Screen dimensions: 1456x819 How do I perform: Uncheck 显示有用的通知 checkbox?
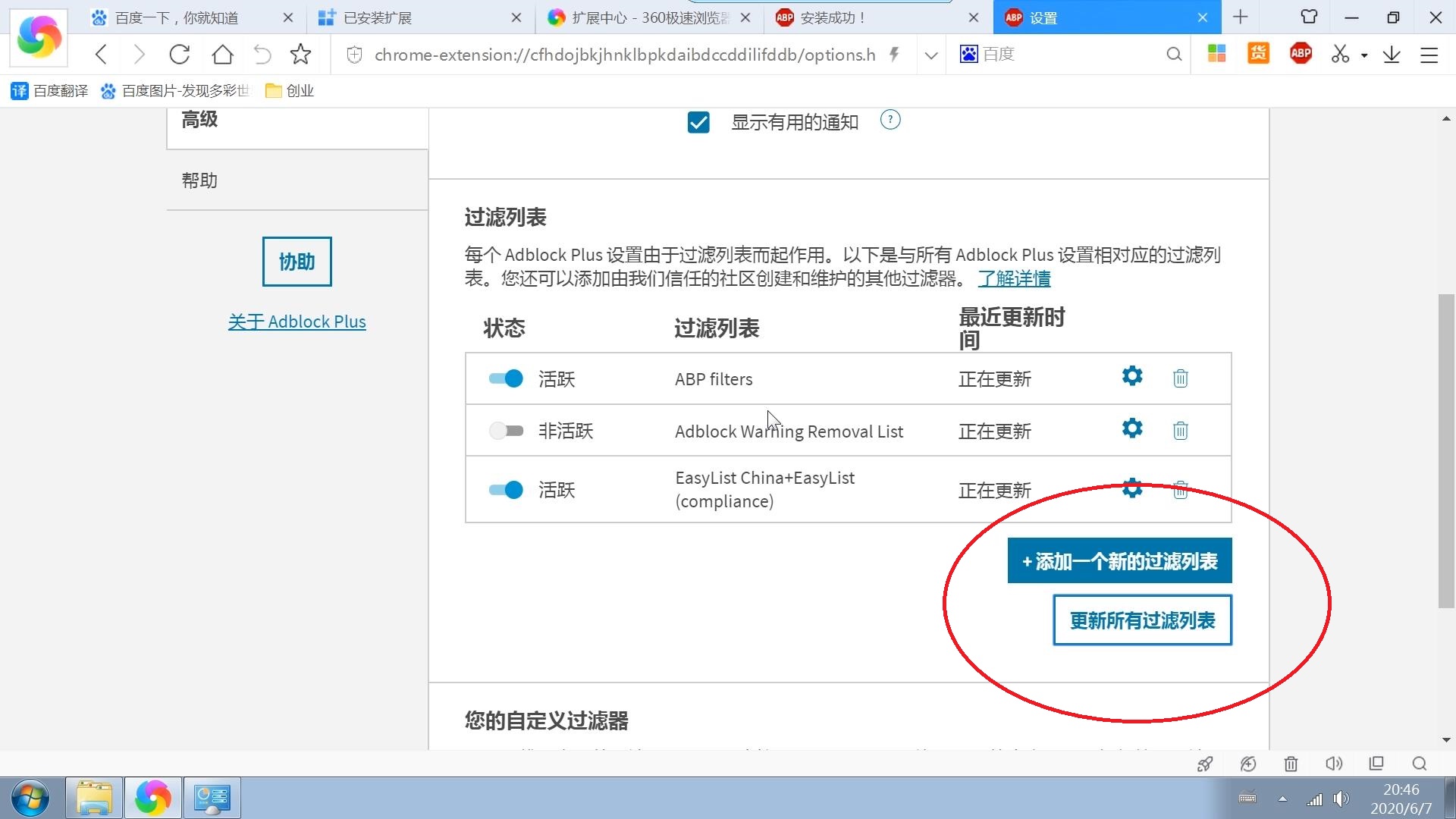(698, 122)
